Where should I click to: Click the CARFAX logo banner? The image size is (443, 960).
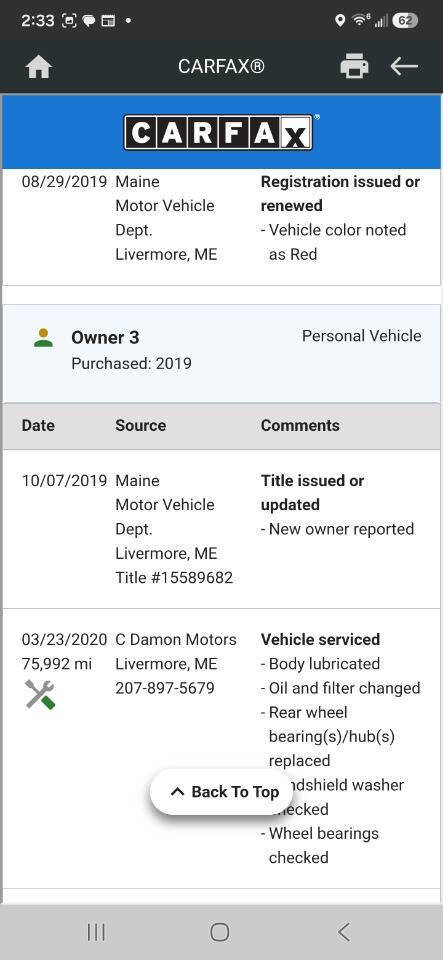tap(221, 132)
